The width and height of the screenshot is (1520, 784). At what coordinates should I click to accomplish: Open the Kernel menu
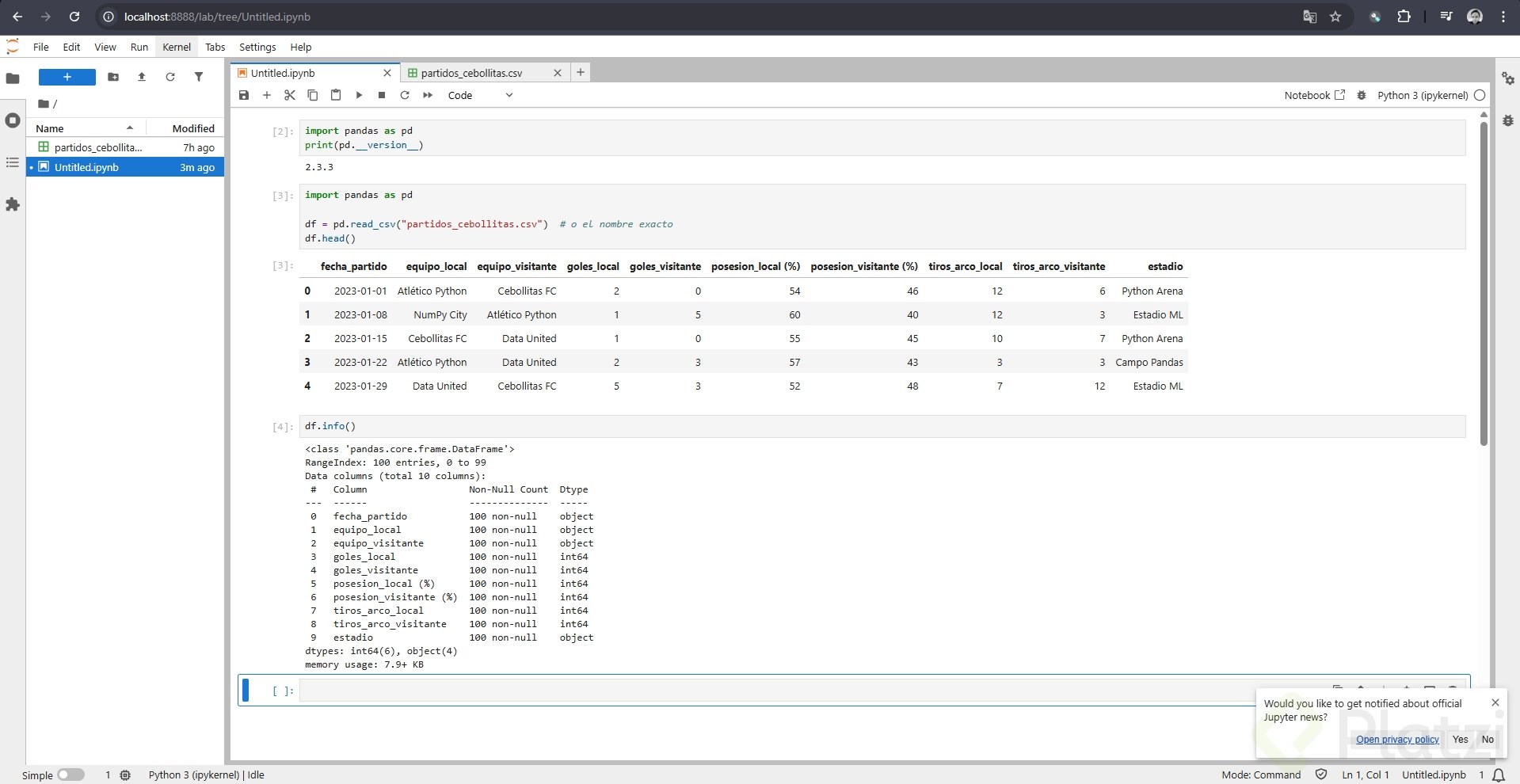tap(177, 47)
